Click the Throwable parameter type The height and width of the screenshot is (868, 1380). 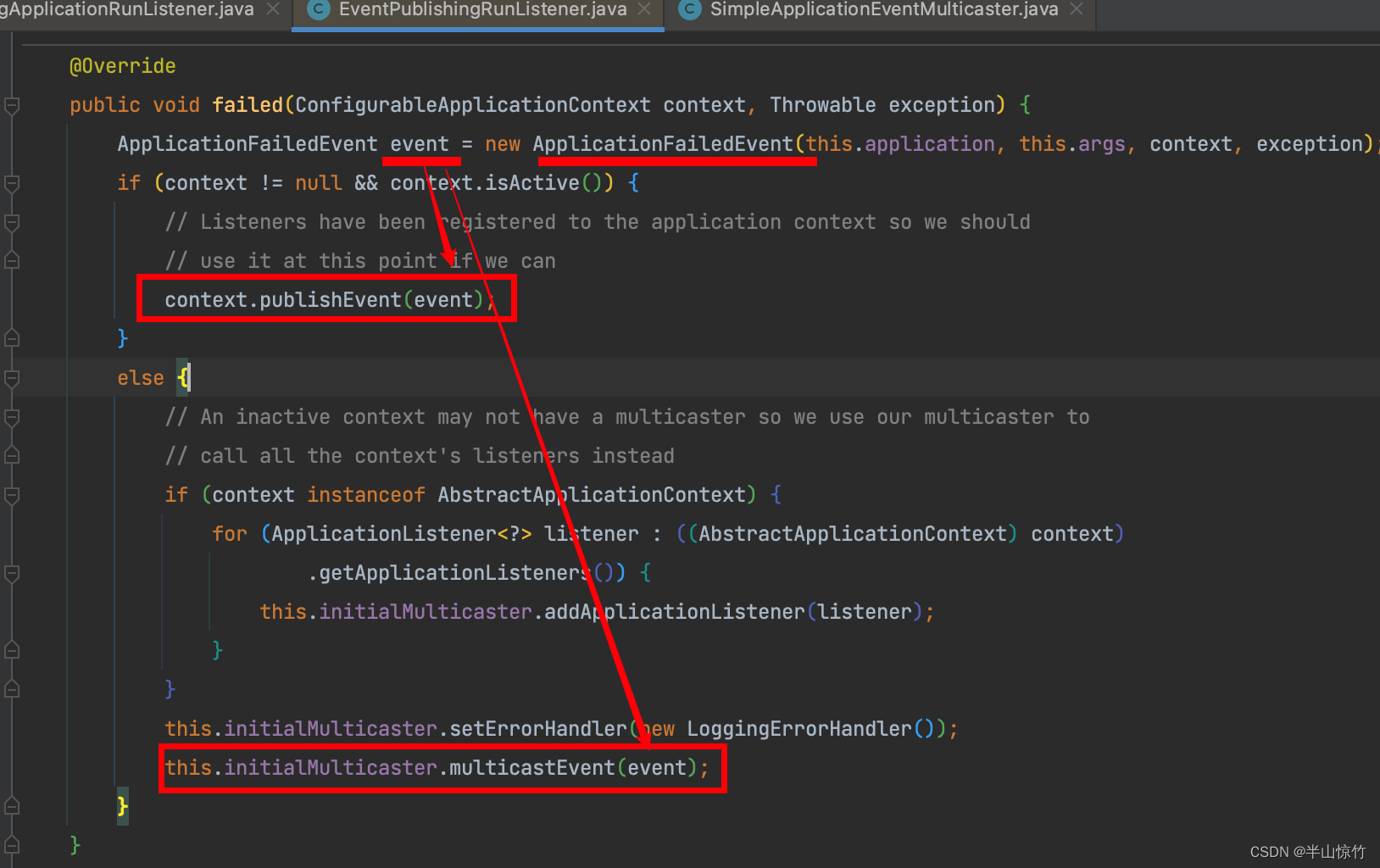(x=823, y=105)
